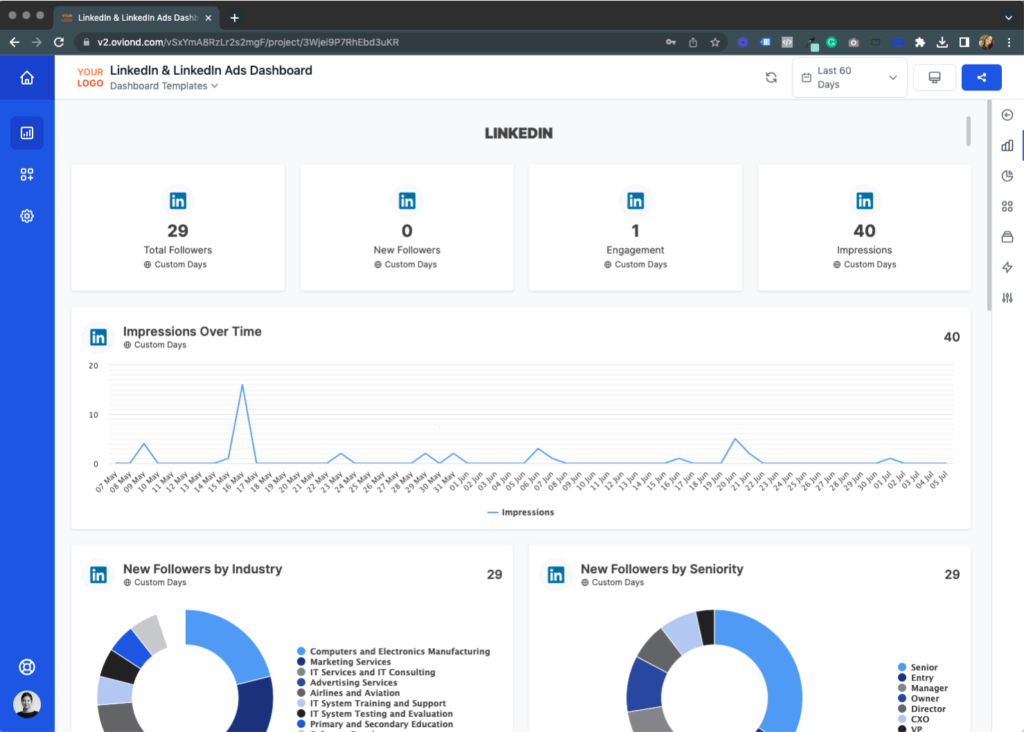Select the bar chart icon in right panel
The width and height of the screenshot is (1024, 732).
(1008, 146)
